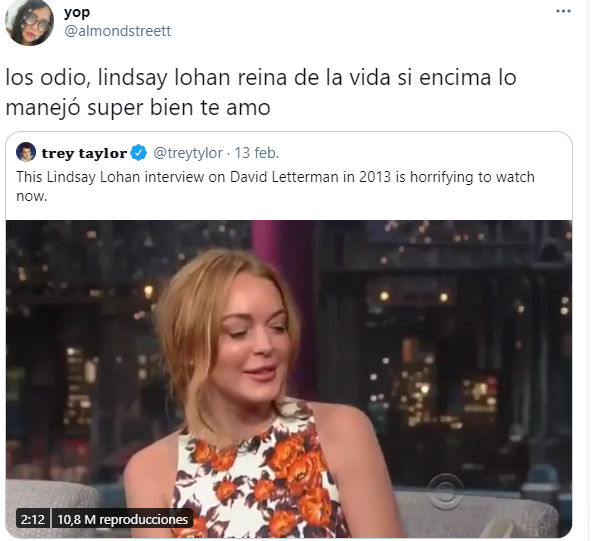591x541 pixels.
Task: Open the three-dot more options menu
Action: [x=563, y=11]
